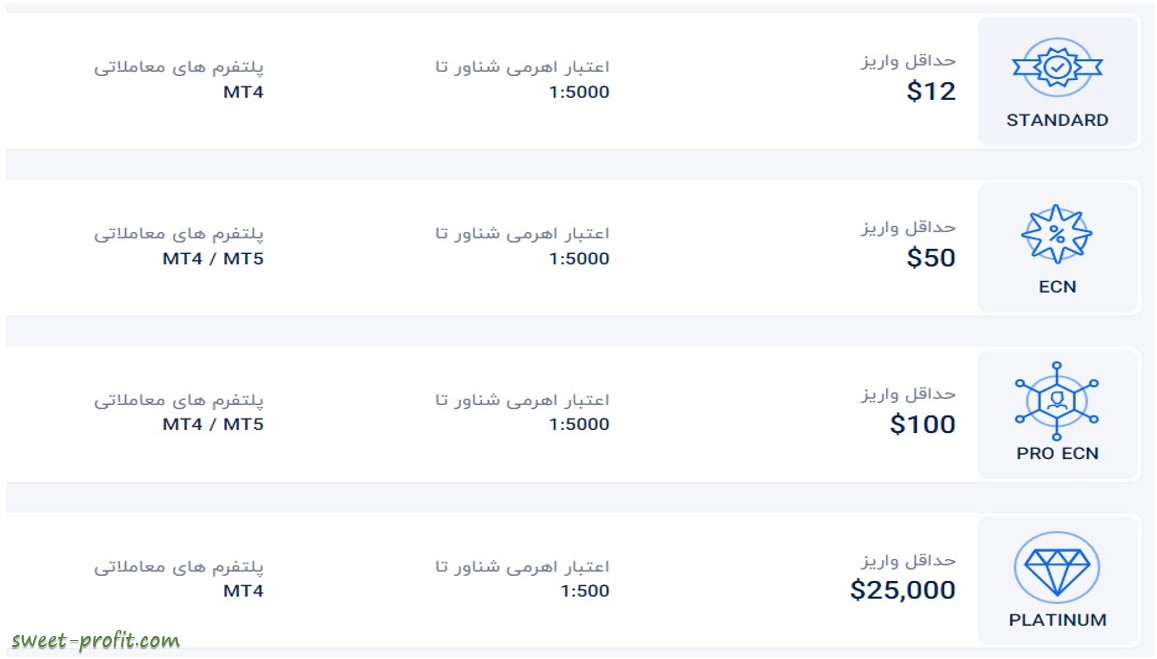The height and width of the screenshot is (659, 1157).
Task: Select the ECN account label
Action: click(1057, 287)
